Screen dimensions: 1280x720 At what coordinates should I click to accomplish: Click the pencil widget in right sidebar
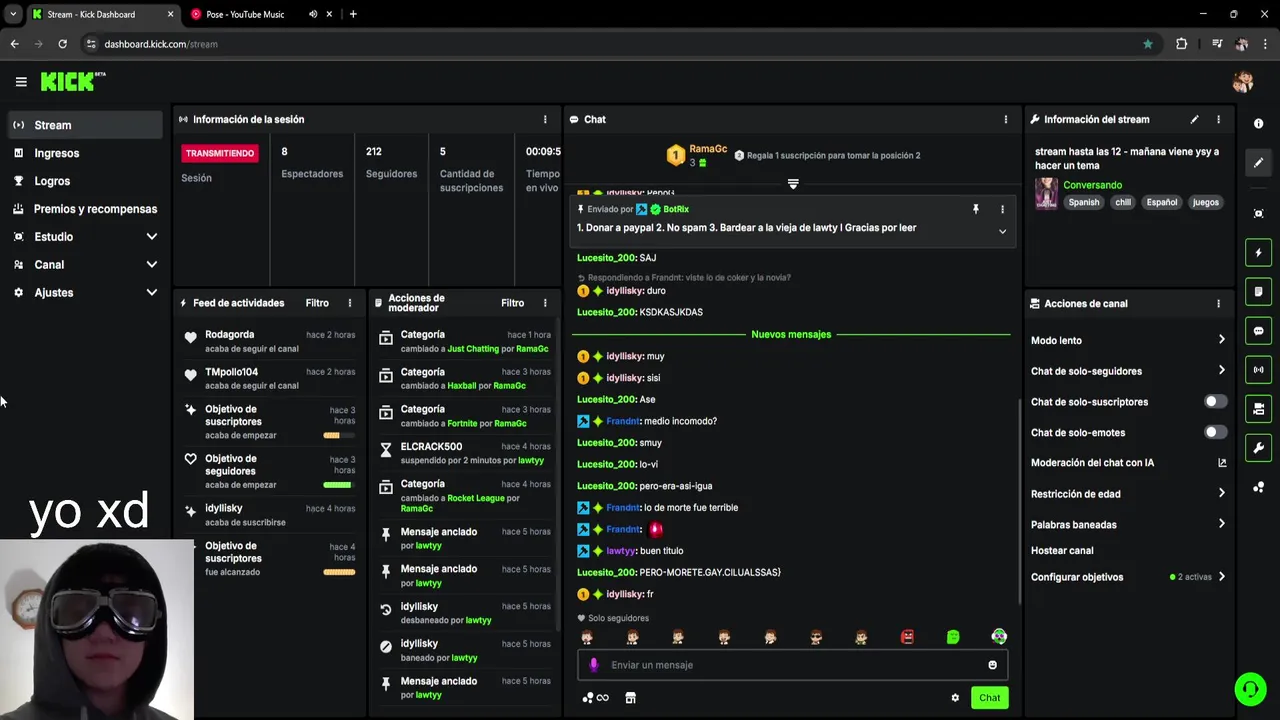point(1258,162)
